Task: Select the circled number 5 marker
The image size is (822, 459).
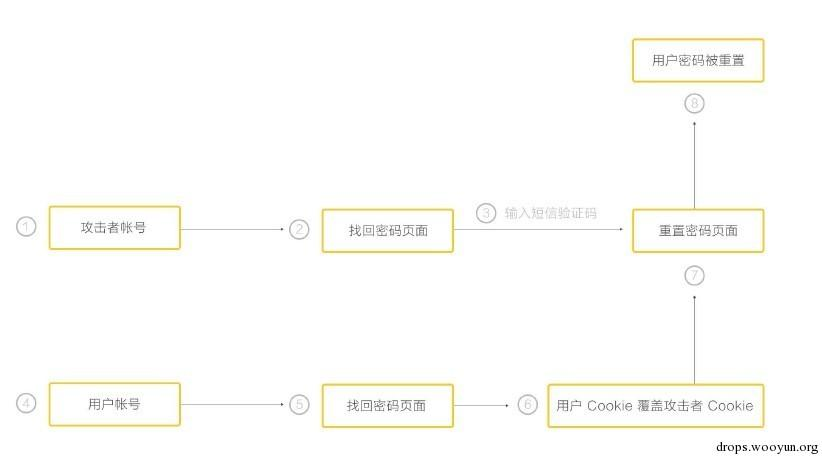Action: (x=300, y=405)
